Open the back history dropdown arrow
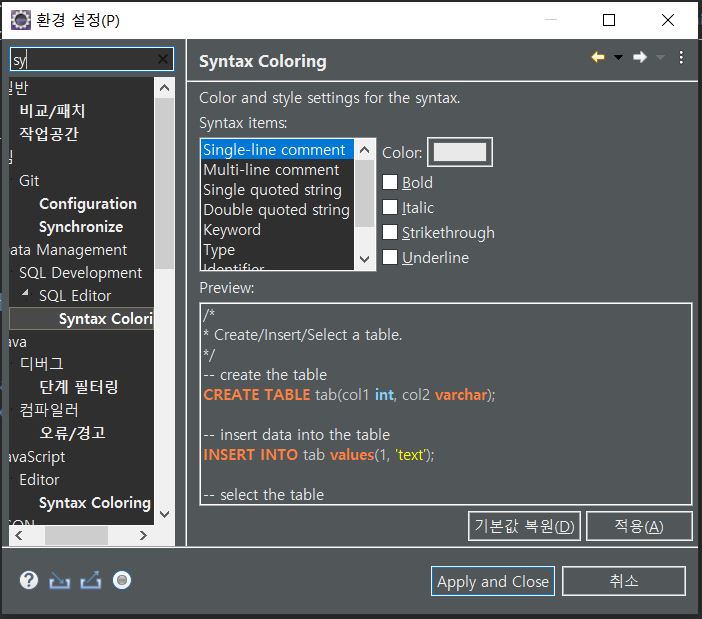The height and width of the screenshot is (619, 702). pos(618,57)
